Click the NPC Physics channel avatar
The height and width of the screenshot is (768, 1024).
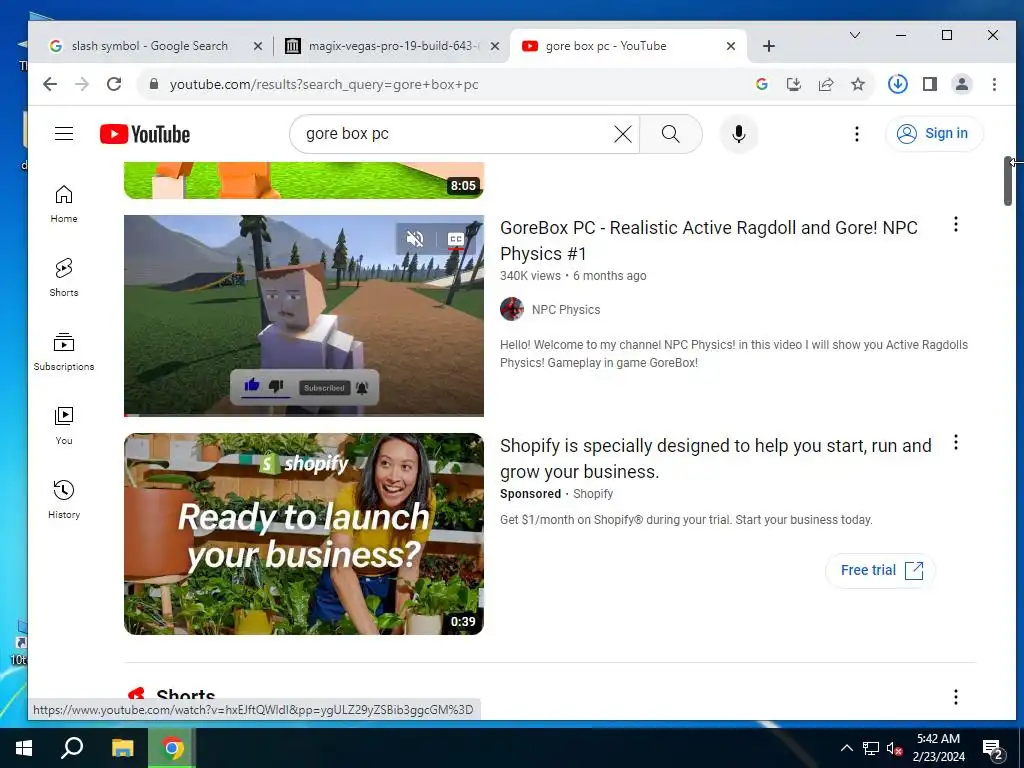coord(512,309)
